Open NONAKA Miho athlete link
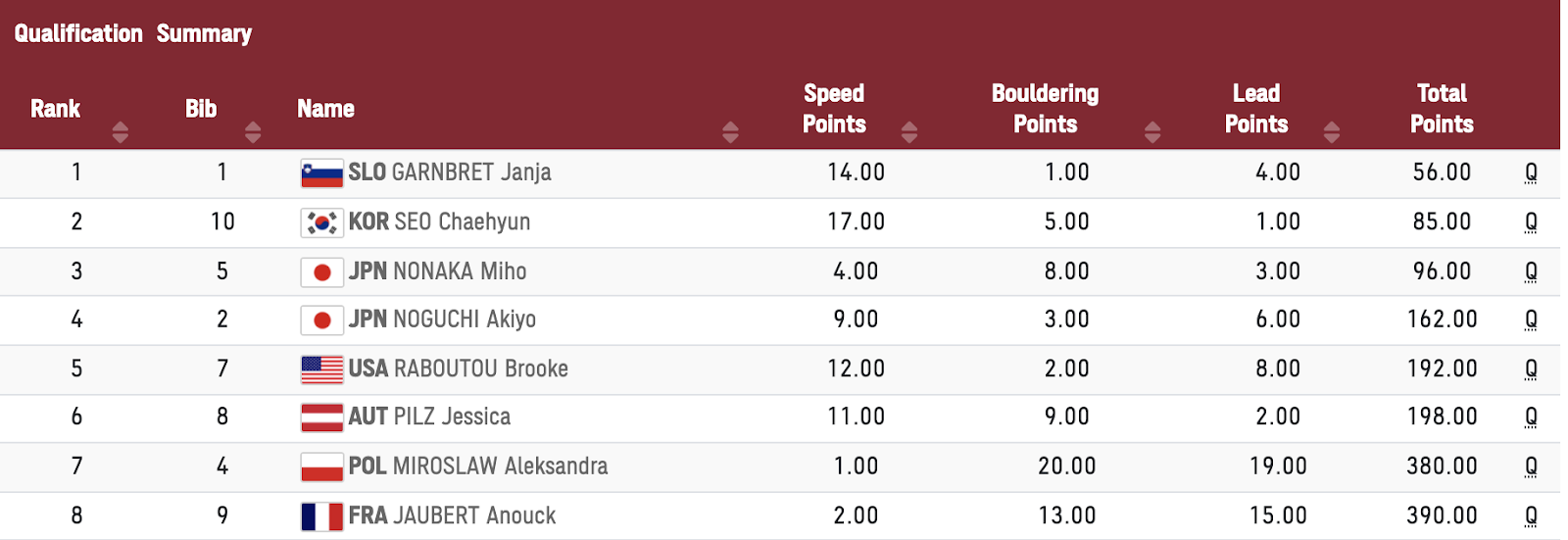Viewport: 1568px width, 540px height. pyautogui.click(x=460, y=271)
